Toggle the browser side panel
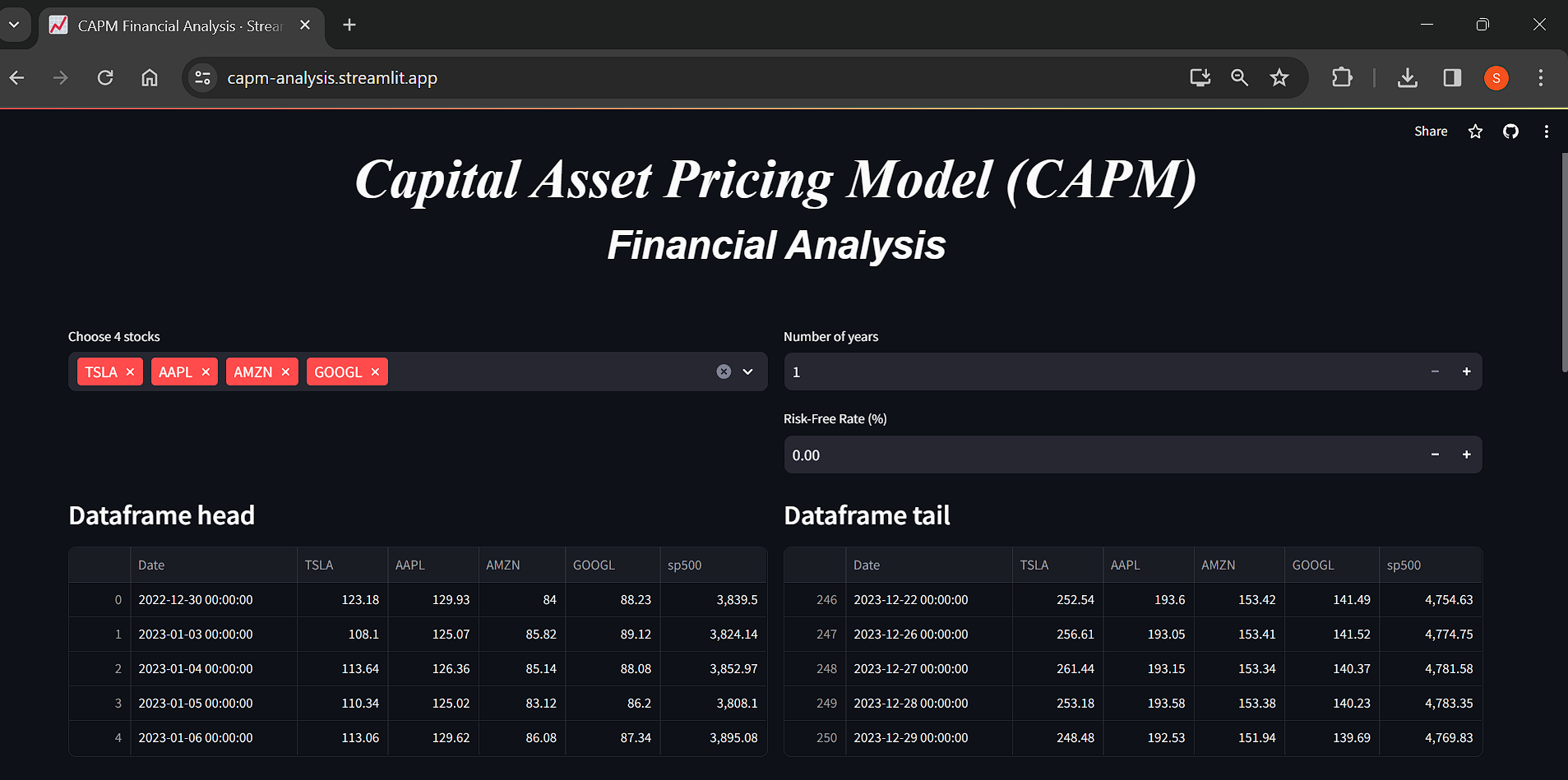 coord(1452,78)
